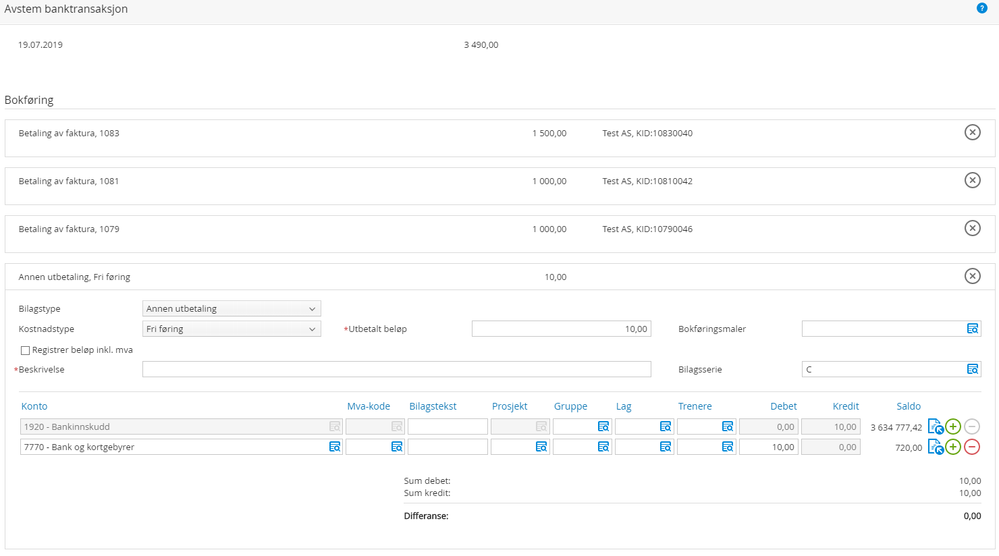Click the Beskrivelse input field
This screenshot has width=999, height=556.
396,369
